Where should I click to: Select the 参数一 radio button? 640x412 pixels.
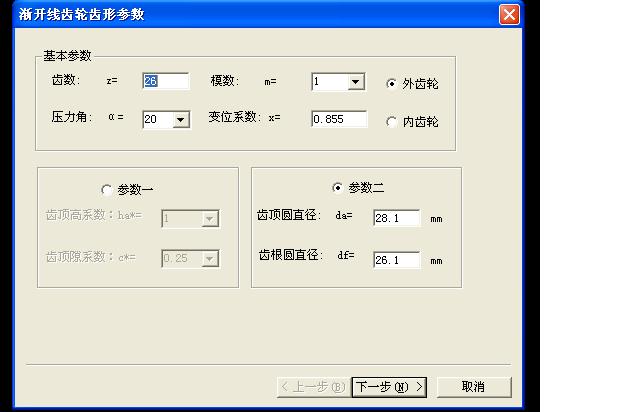pyautogui.click(x=107, y=189)
